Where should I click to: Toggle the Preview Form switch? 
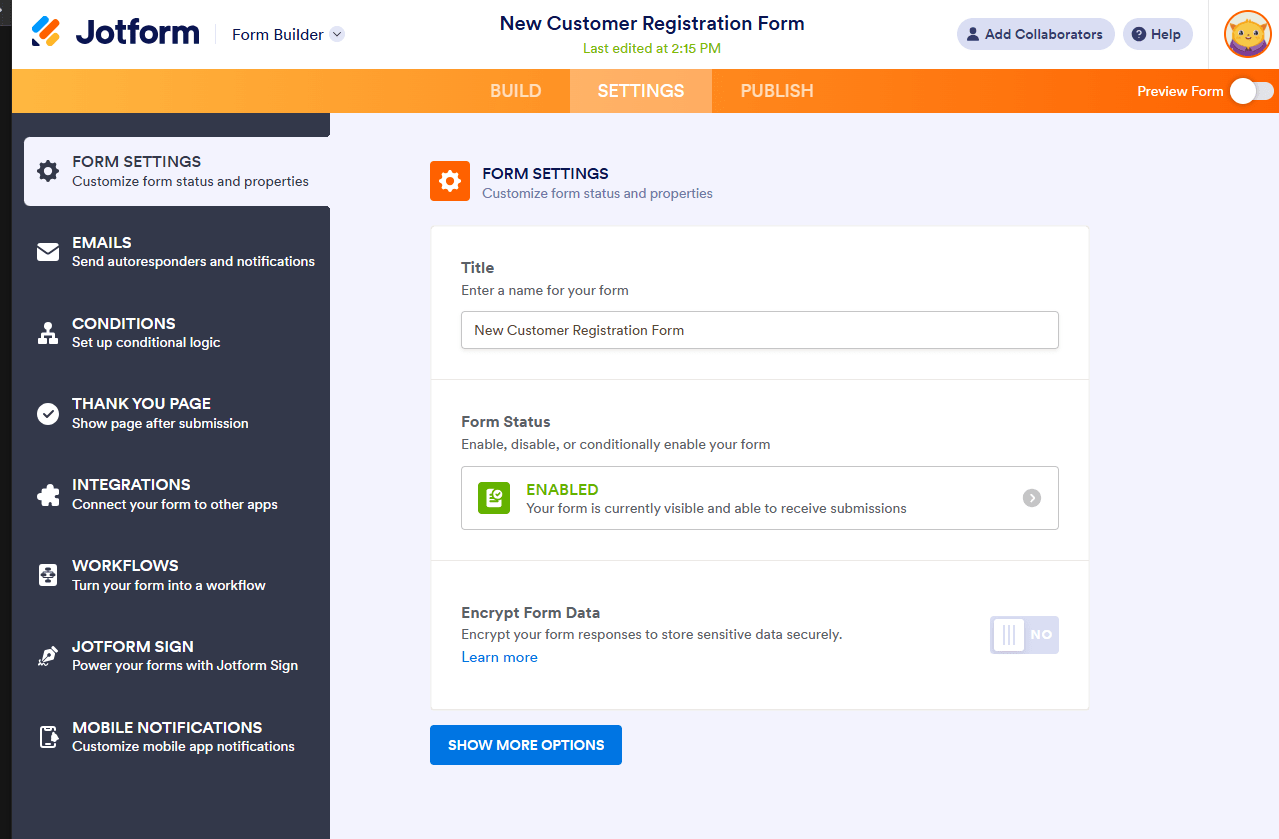[1252, 91]
